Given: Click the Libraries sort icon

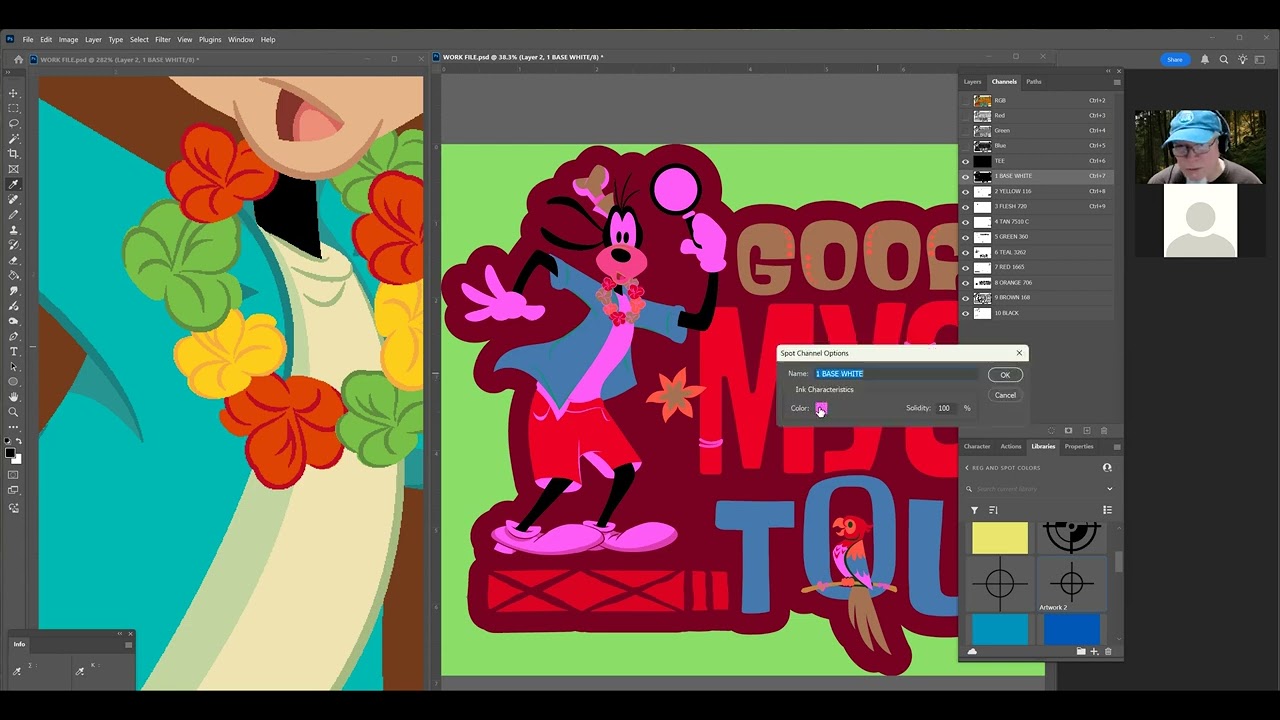Looking at the screenshot, I should 993,510.
